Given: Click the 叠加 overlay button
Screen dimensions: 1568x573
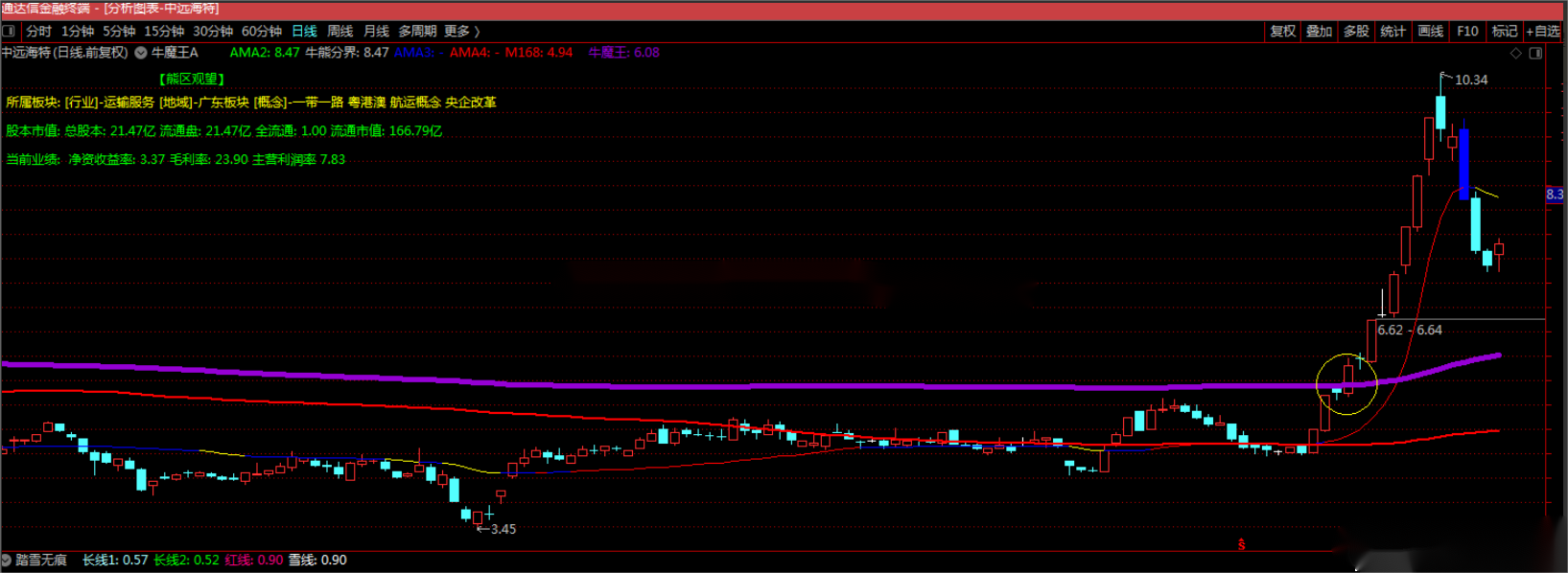Looking at the screenshot, I should [x=1320, y=31].
